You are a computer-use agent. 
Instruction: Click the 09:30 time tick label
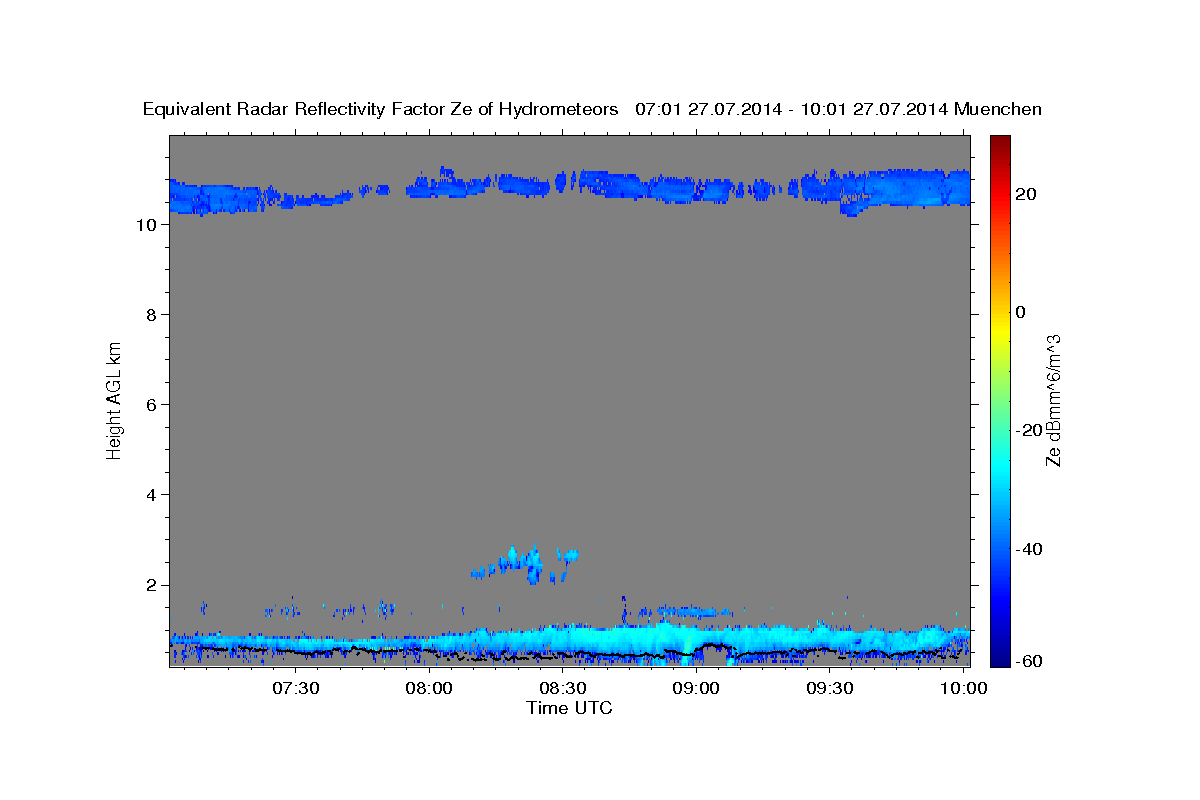(830, 688)
